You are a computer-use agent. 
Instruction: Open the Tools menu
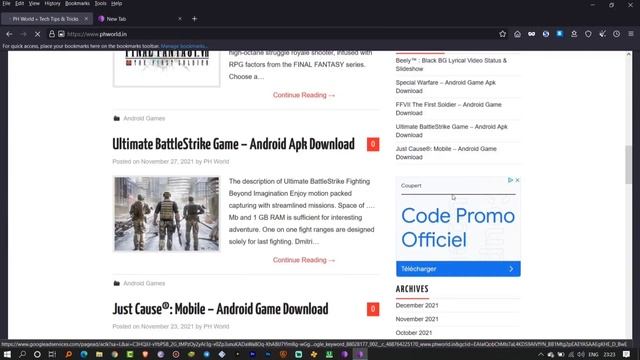tap(100, 3)
